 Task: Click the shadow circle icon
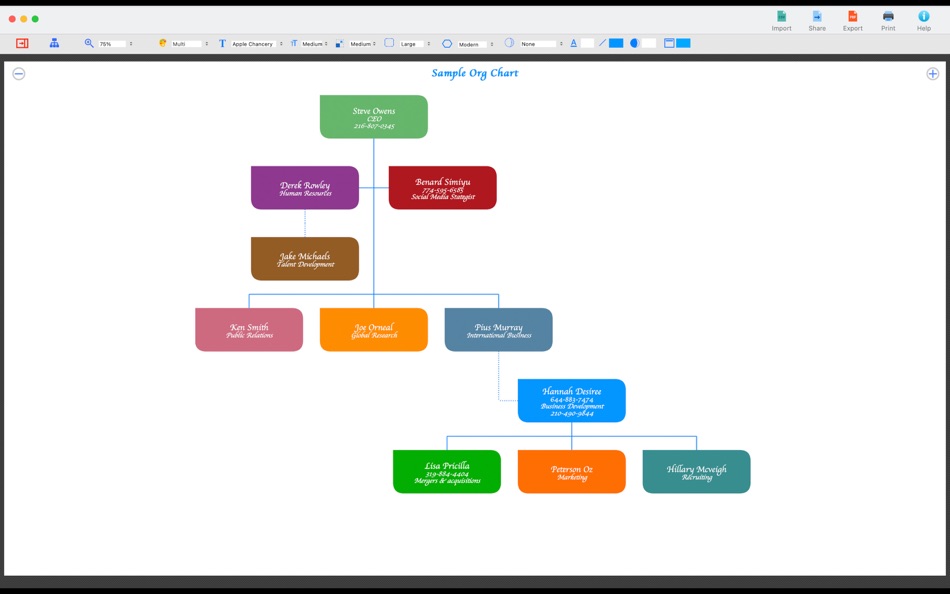coord(510,43)
